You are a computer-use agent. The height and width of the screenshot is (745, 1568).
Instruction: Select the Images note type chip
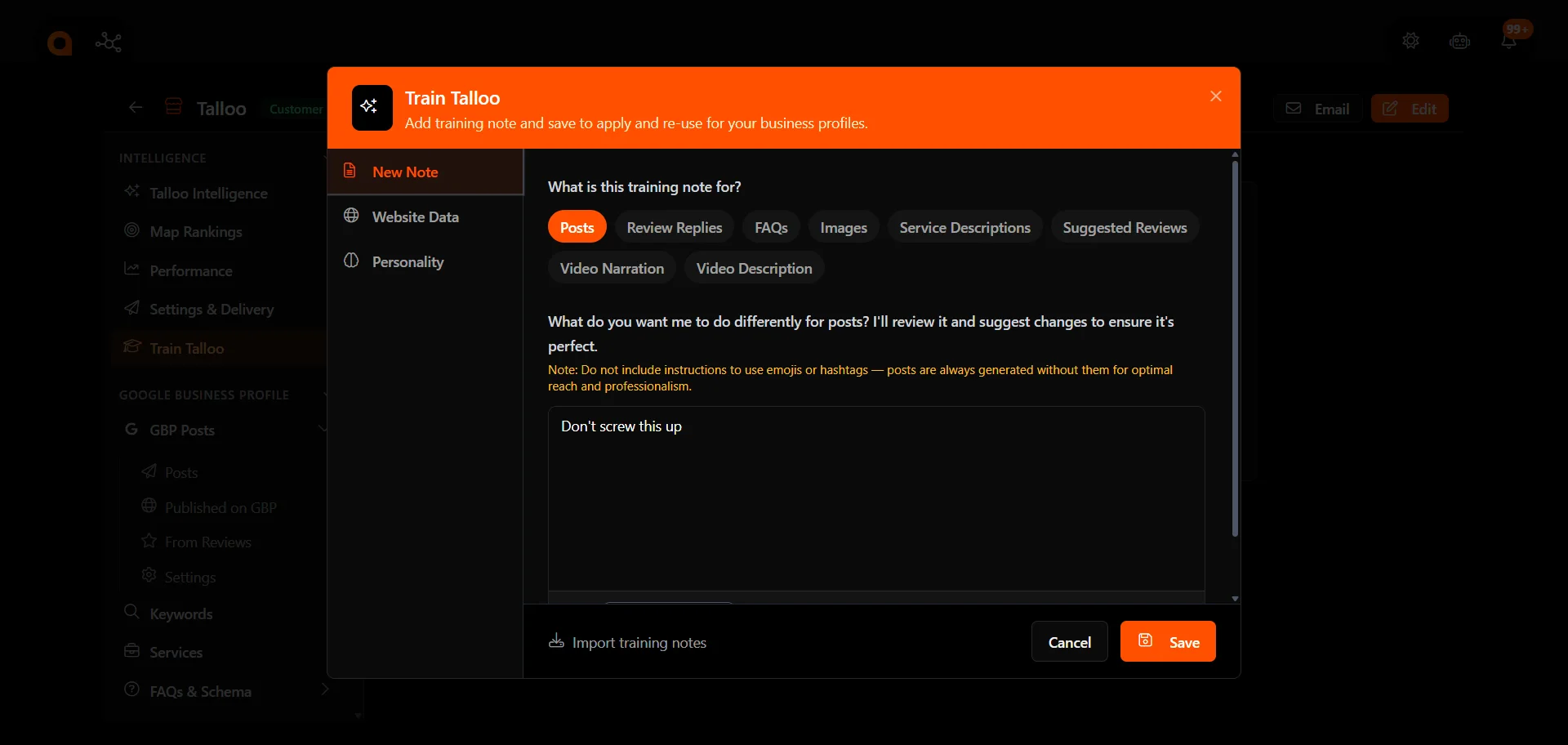click(844, 227)
